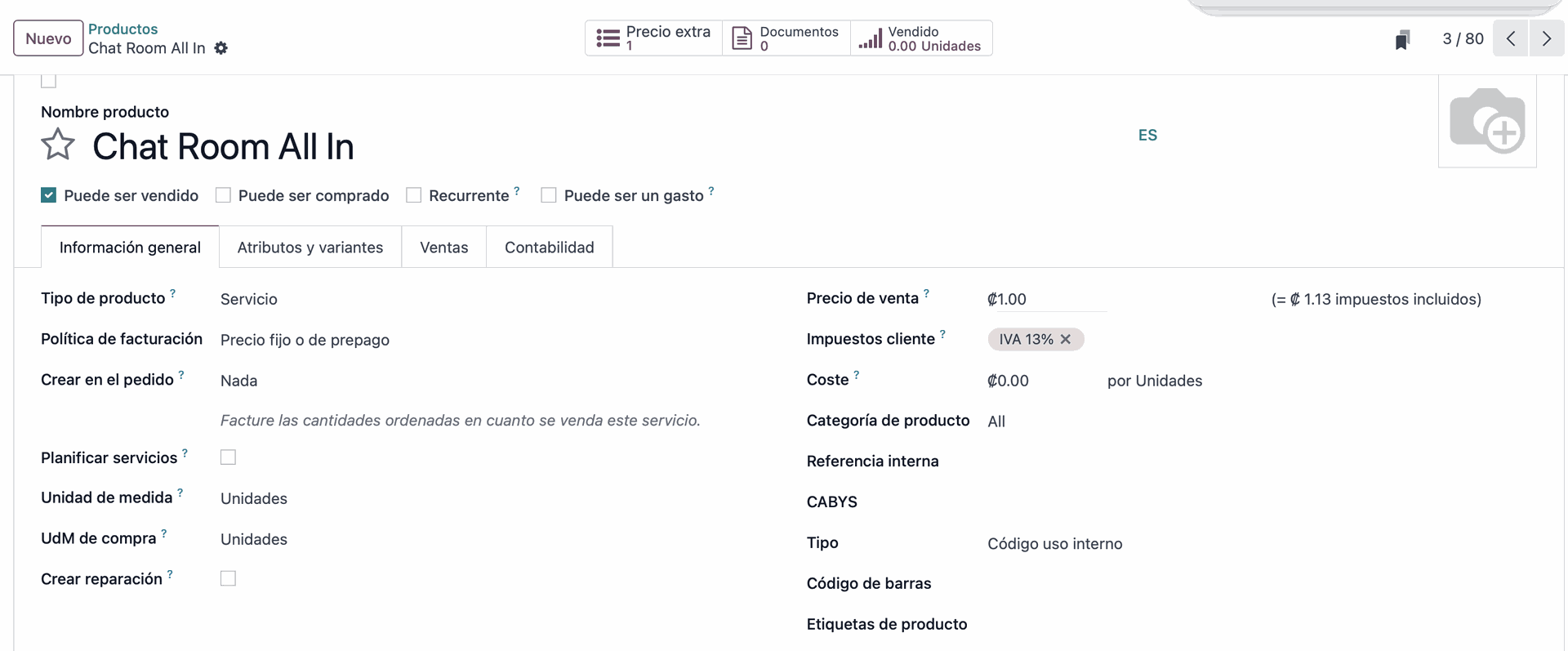The width and height of the screenshot is (1568, 651).
Task: Enable the Planificar servicios checkbox
Action: [229, 457]
